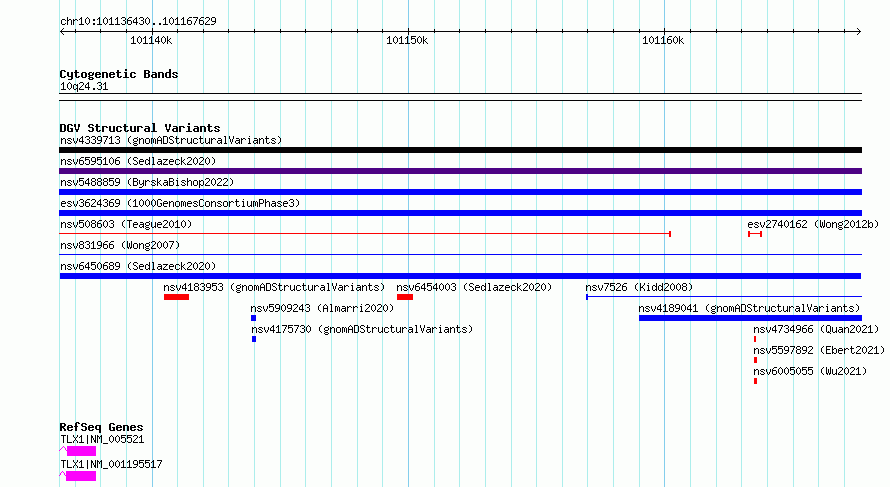Click the nsv5909243 small blue square

coord(254,318)
